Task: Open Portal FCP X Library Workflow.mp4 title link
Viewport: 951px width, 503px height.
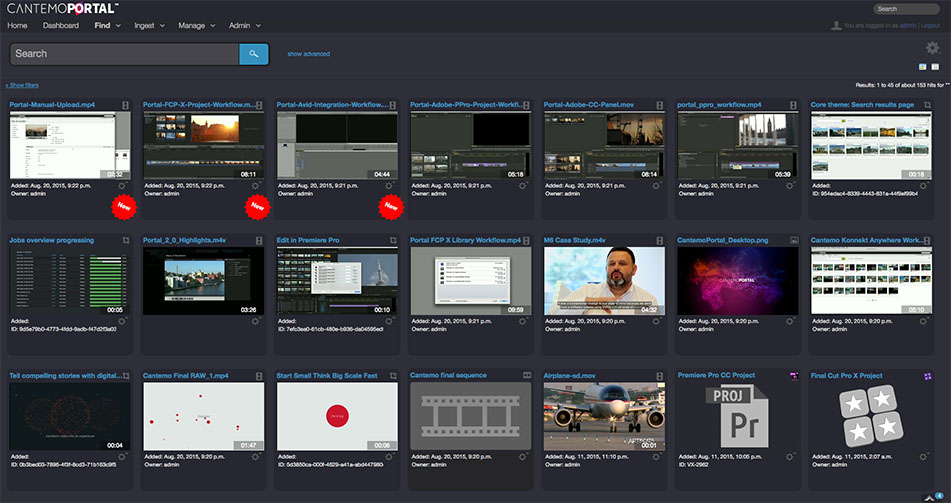Action: coord(465,240)
